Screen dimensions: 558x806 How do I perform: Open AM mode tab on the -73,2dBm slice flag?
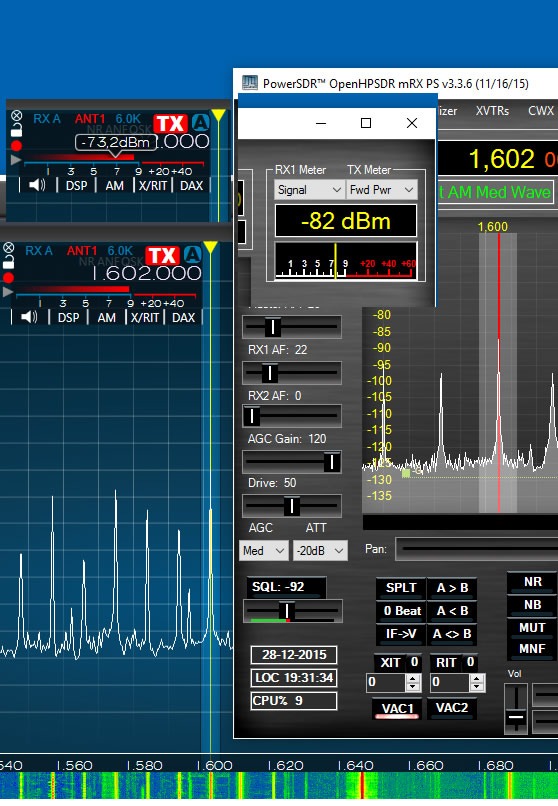click(114, 186)
